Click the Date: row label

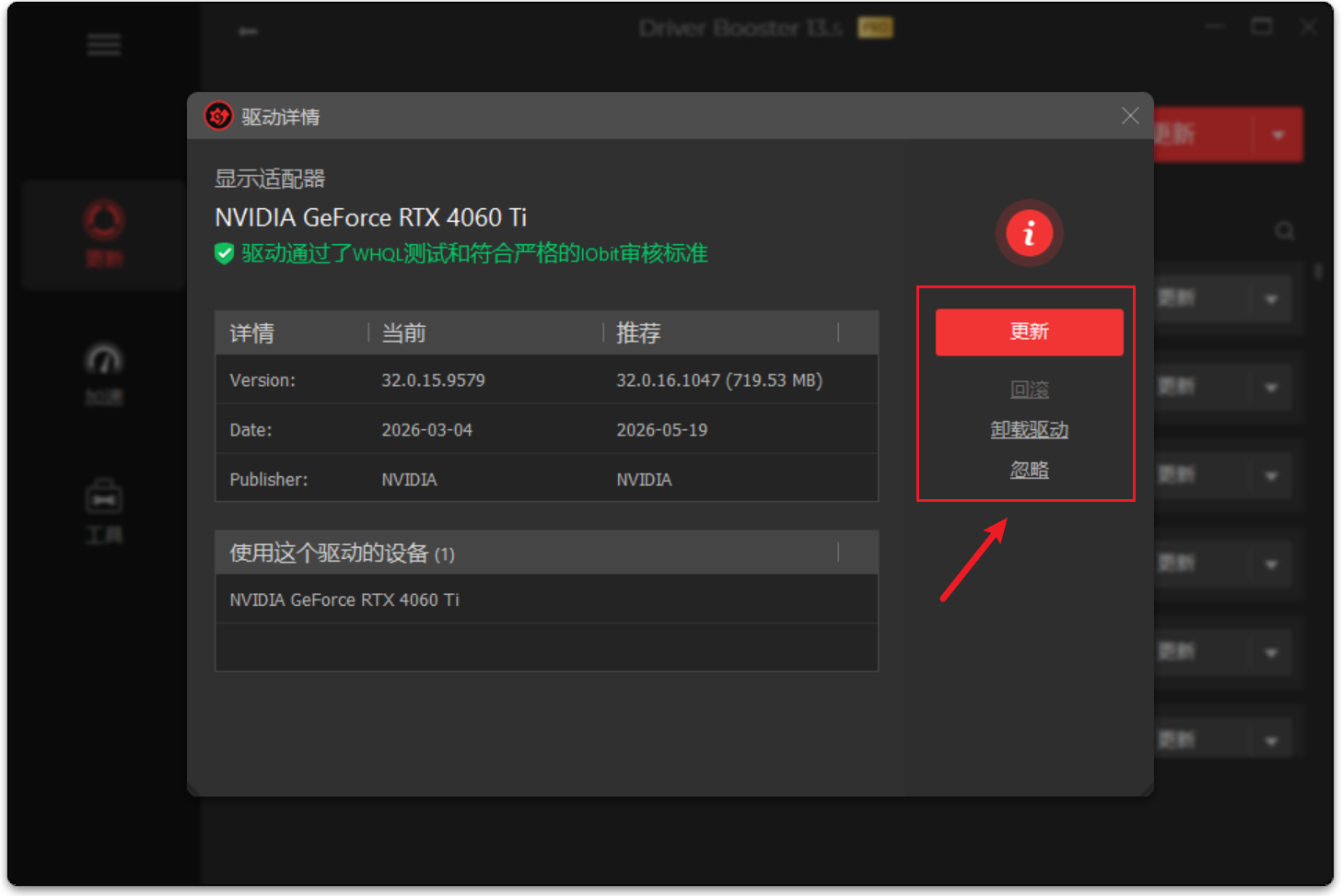point(251,430)
